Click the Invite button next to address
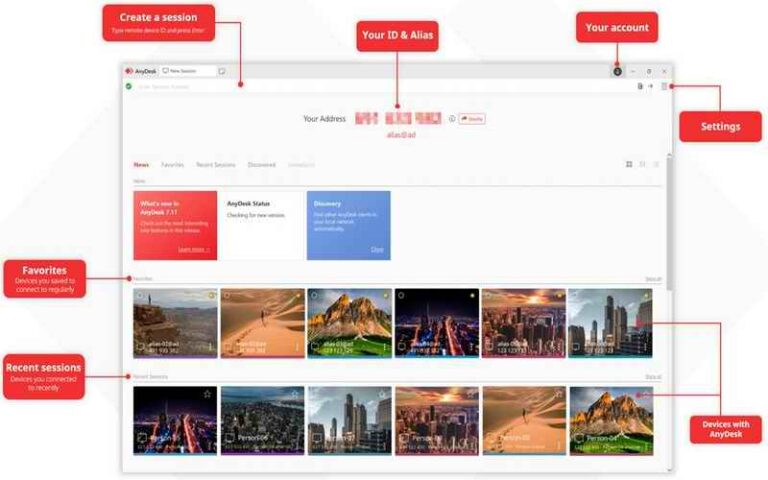 click(472, 119)
